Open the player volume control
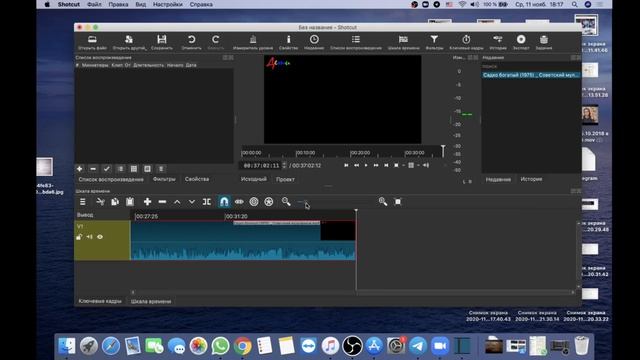 tap(426, 165)
